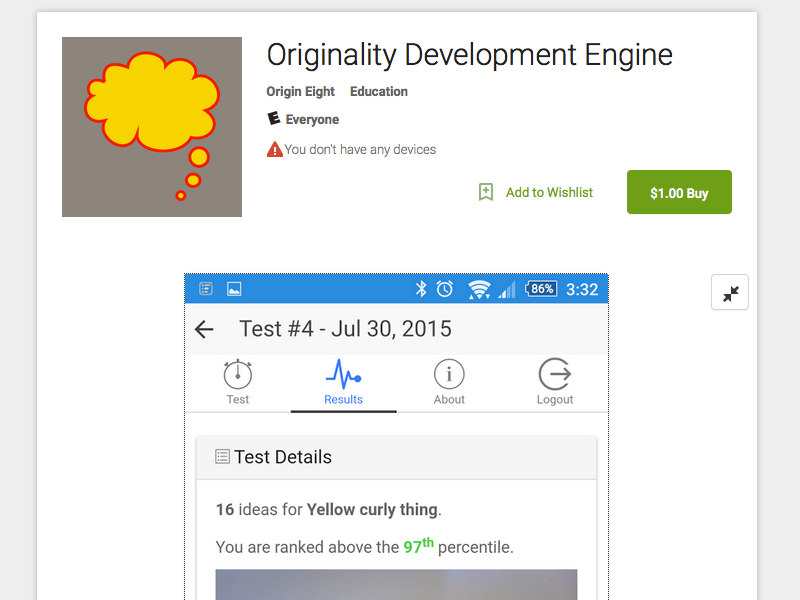Viewport: 800px width, 600px height.
Task: Click the Originality Development Engine title
Action: coord(469,55)
